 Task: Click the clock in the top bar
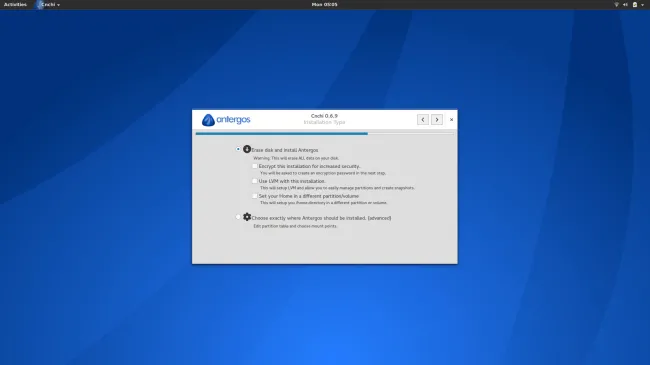click(x=325, y=5)
